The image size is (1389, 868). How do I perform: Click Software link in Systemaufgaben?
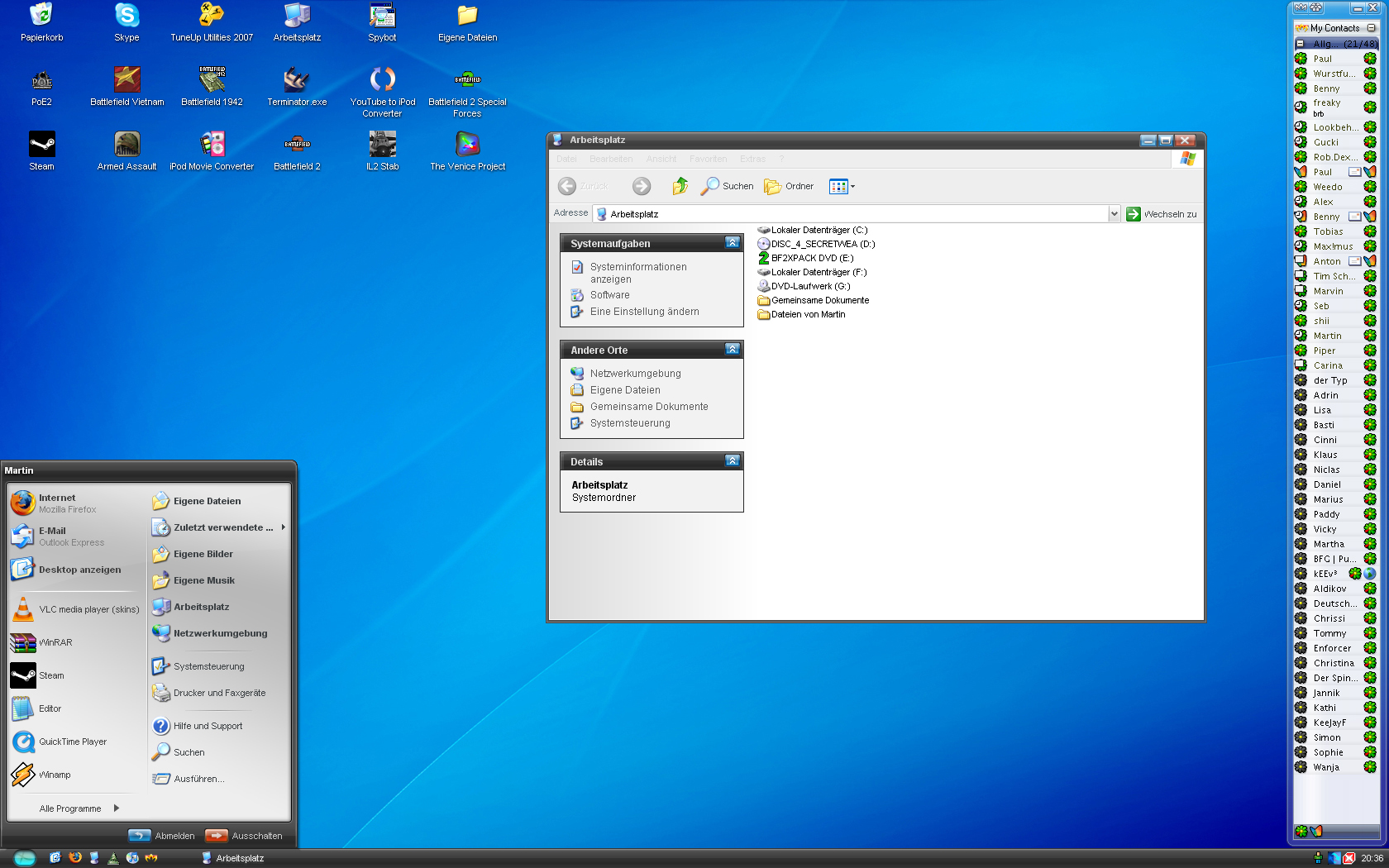[610, 295]
